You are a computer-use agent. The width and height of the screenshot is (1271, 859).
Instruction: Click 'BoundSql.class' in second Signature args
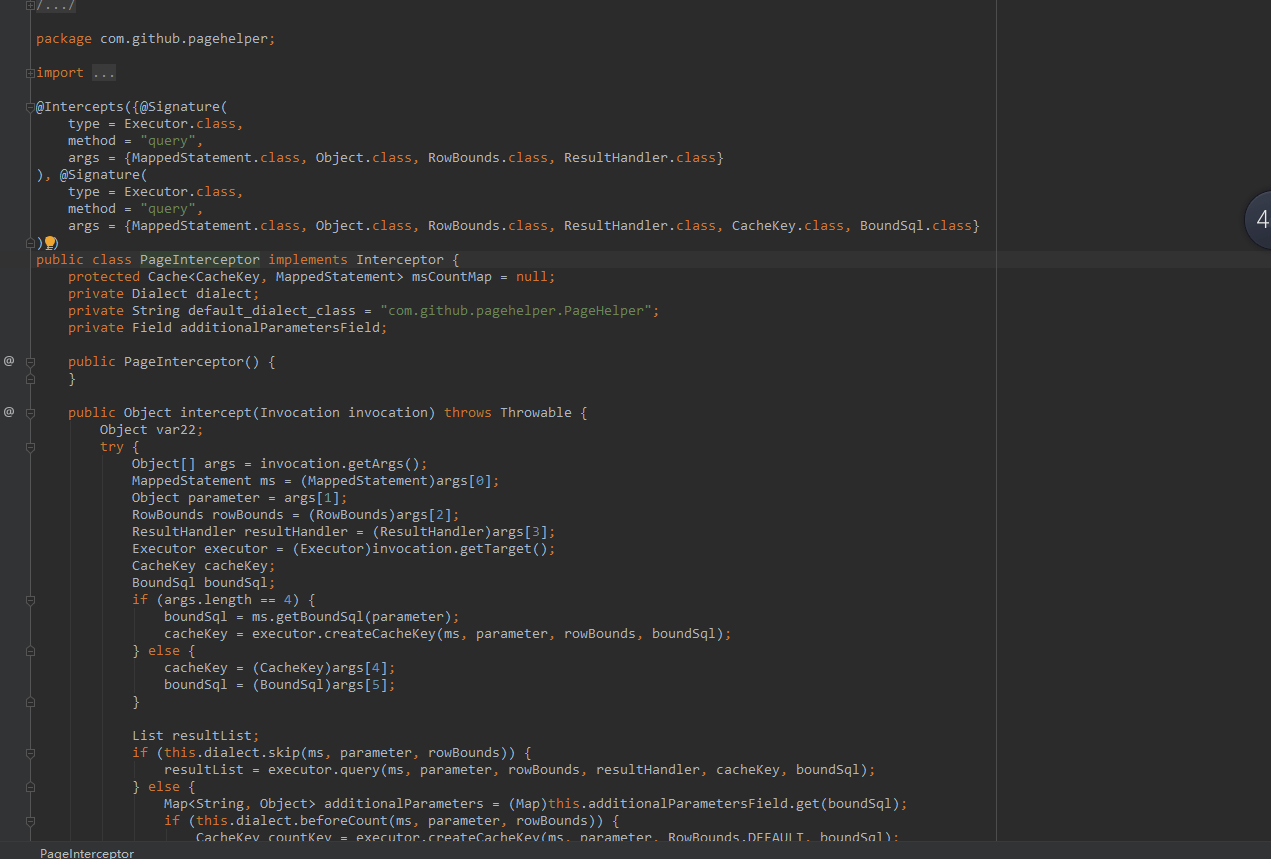pyautogui.click(x=916, y=225)
